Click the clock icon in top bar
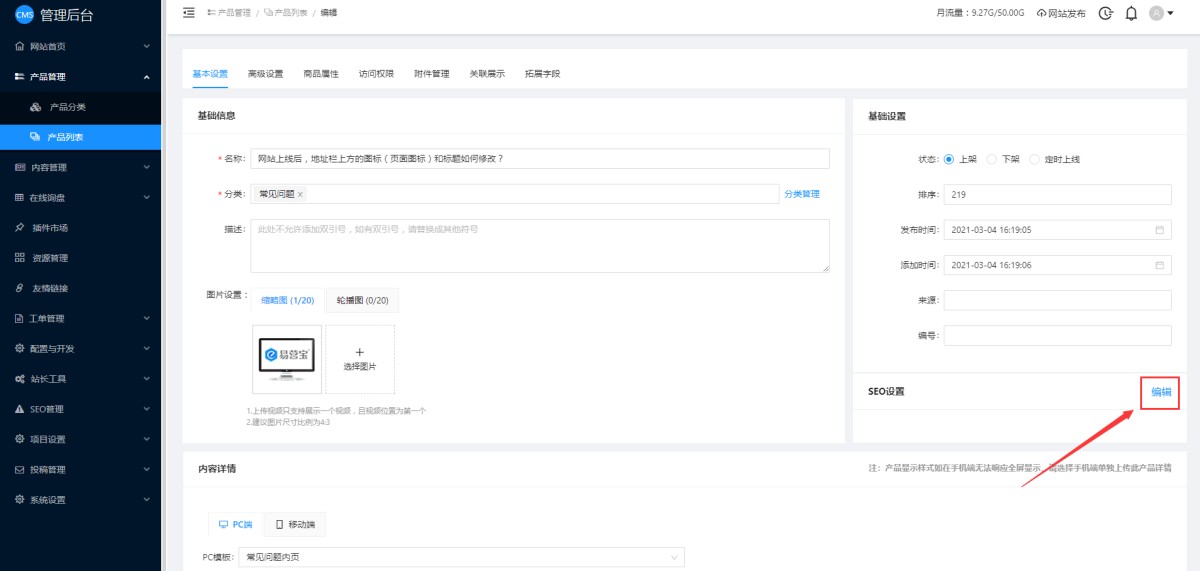 (x=1105, y=13)
